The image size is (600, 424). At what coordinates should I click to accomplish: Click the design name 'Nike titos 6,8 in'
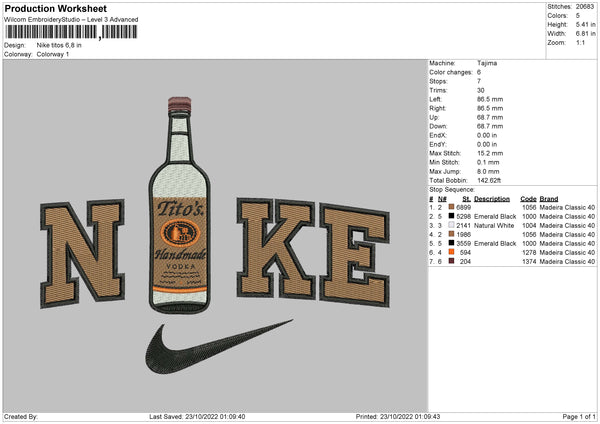click(x=59, y=45)
